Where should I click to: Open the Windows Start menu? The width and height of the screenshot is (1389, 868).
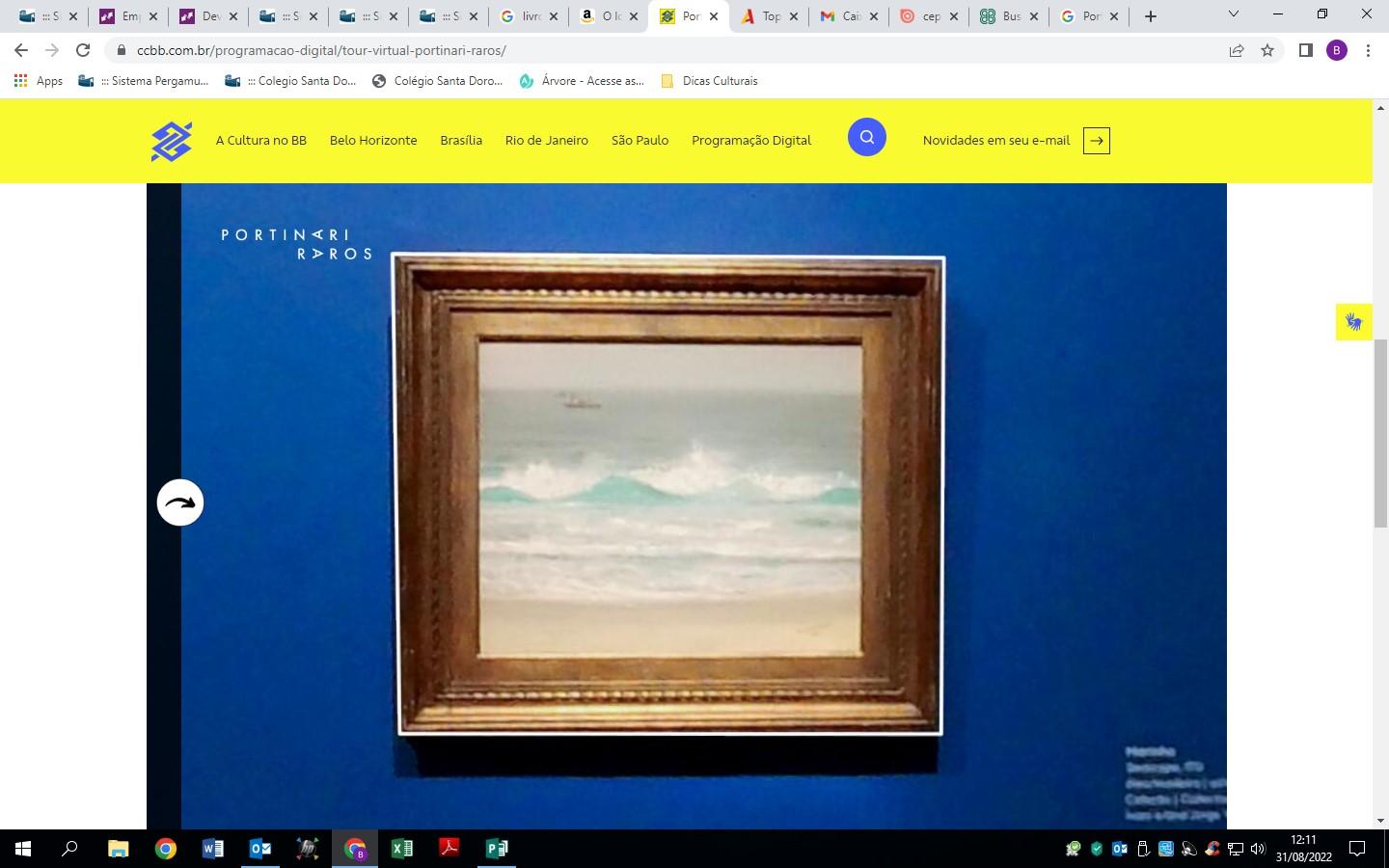coord(23,849)
